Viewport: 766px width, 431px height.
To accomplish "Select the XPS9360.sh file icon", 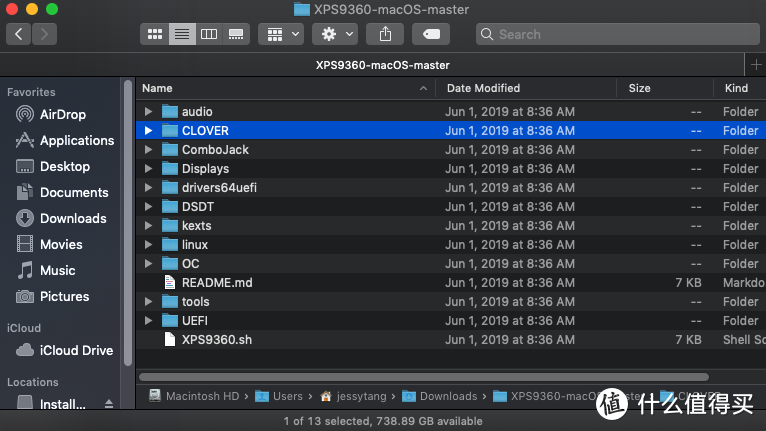I will (170, 340).
